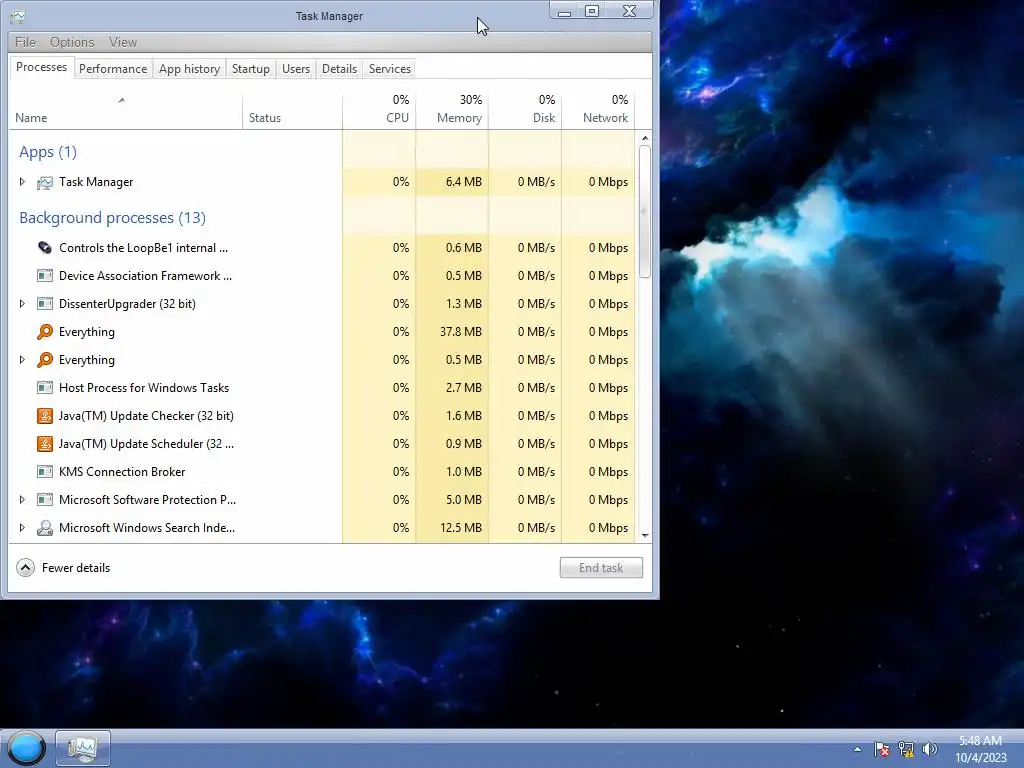This screenshot has height=768, width=1024.
Task: Select 'Device Association Framework' row text
Action: pos(145,276)
